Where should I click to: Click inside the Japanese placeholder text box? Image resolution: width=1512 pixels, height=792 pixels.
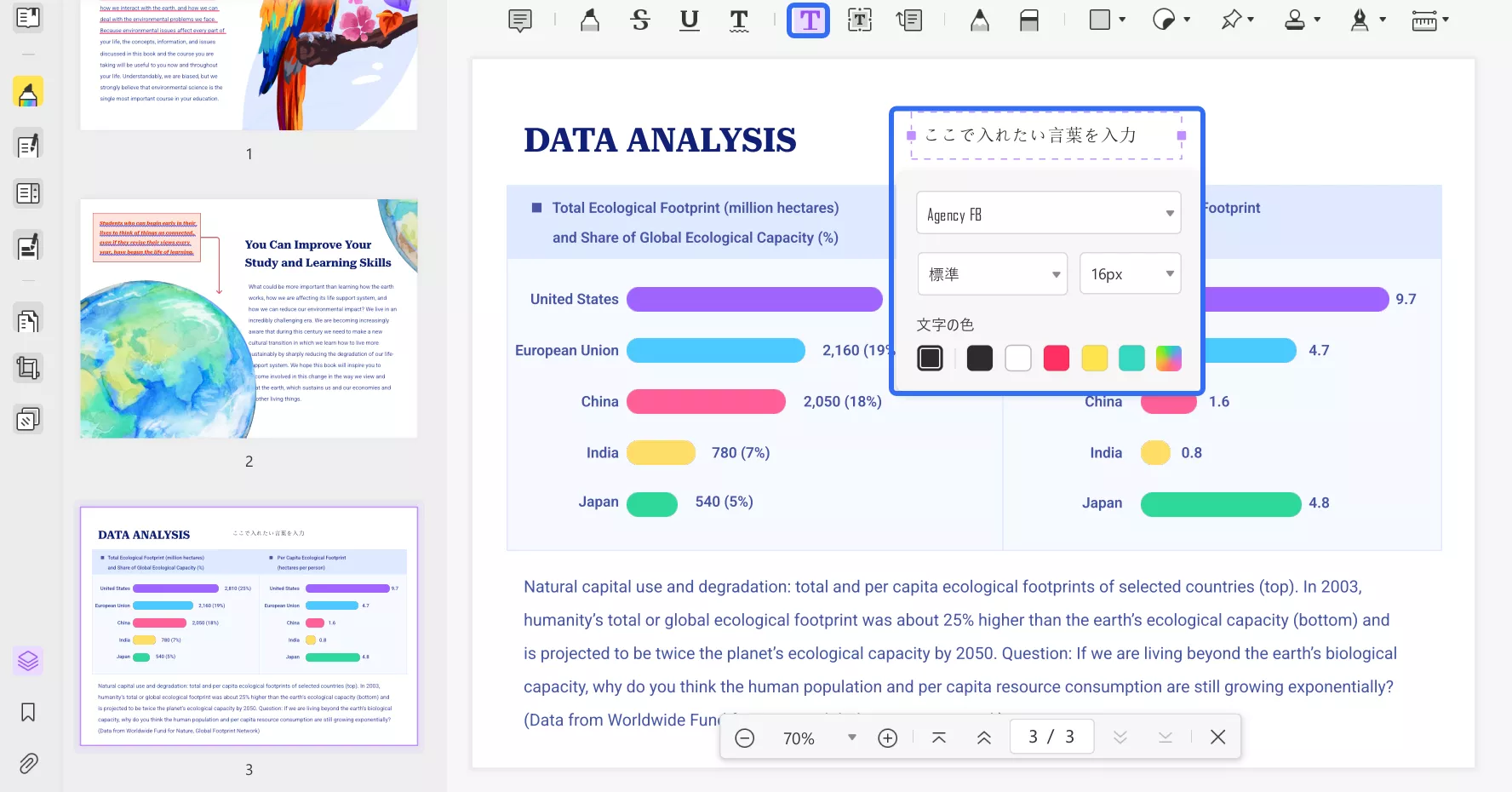[1046, 135]
